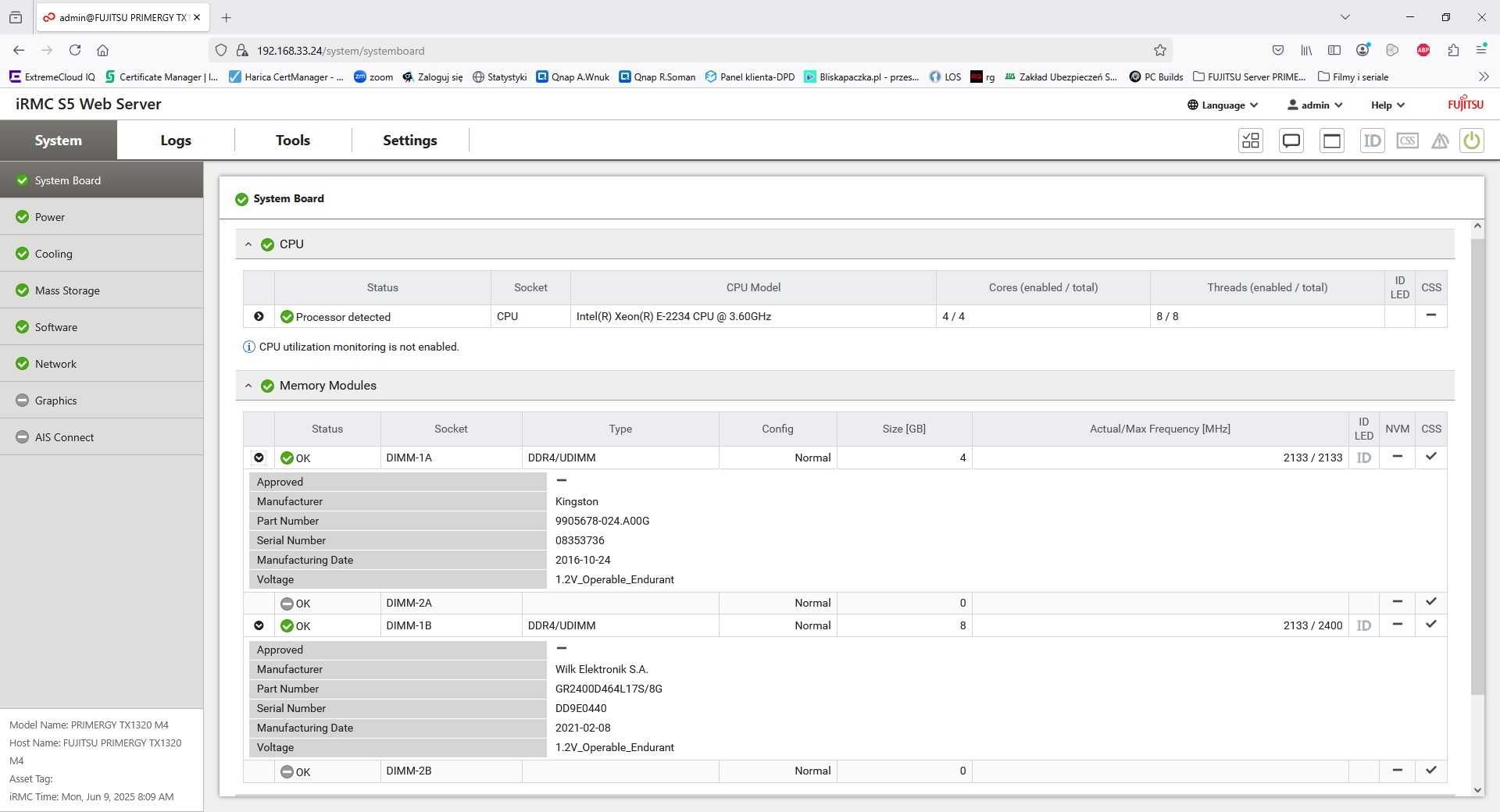The width and height of the screenshot is (1500, 812).
Task: Switch to the Logs tab
Action: (176, 141)
